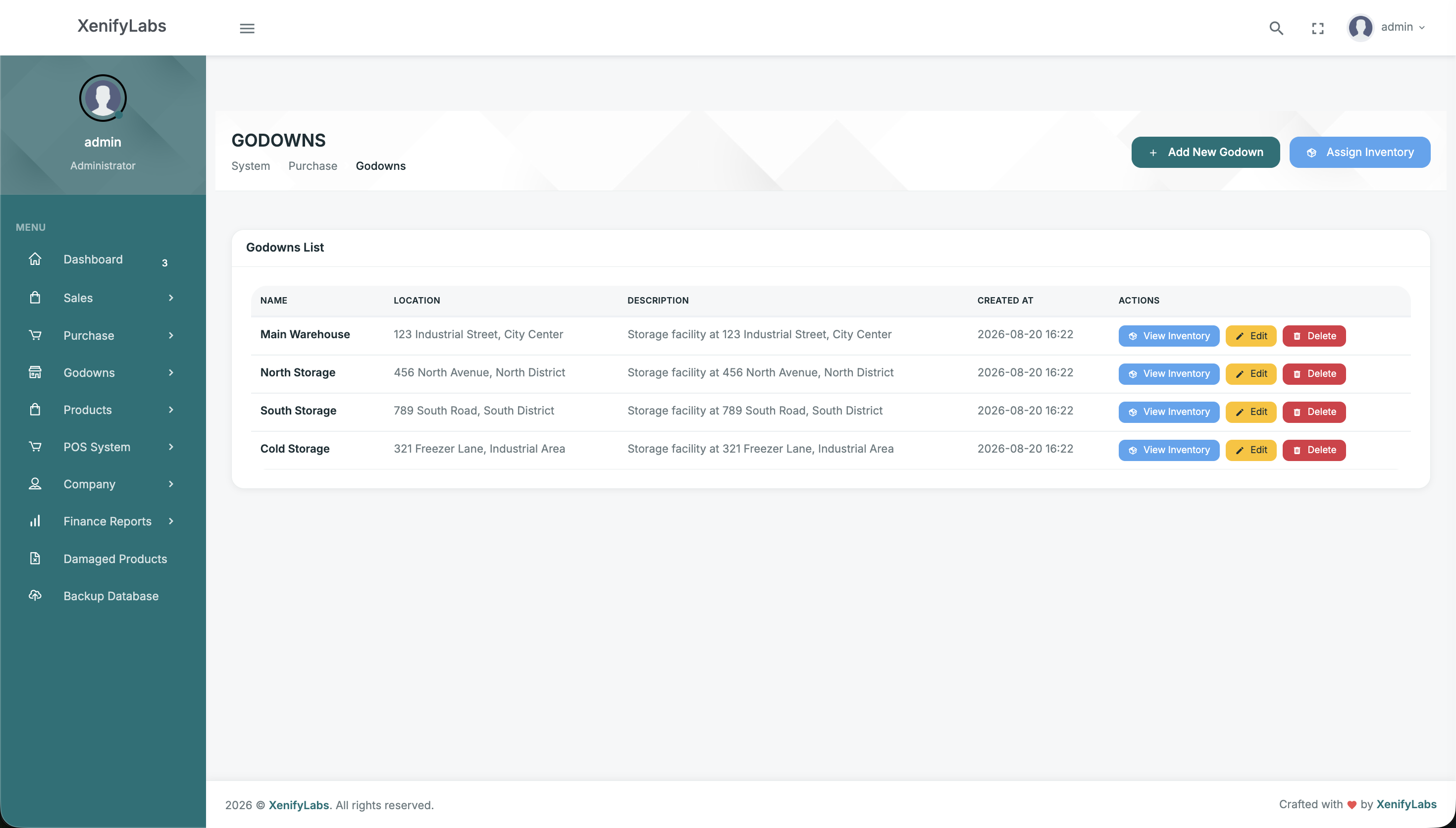
Task: Click the Backup Database cloud upload icon
Action: pos(35,595)
